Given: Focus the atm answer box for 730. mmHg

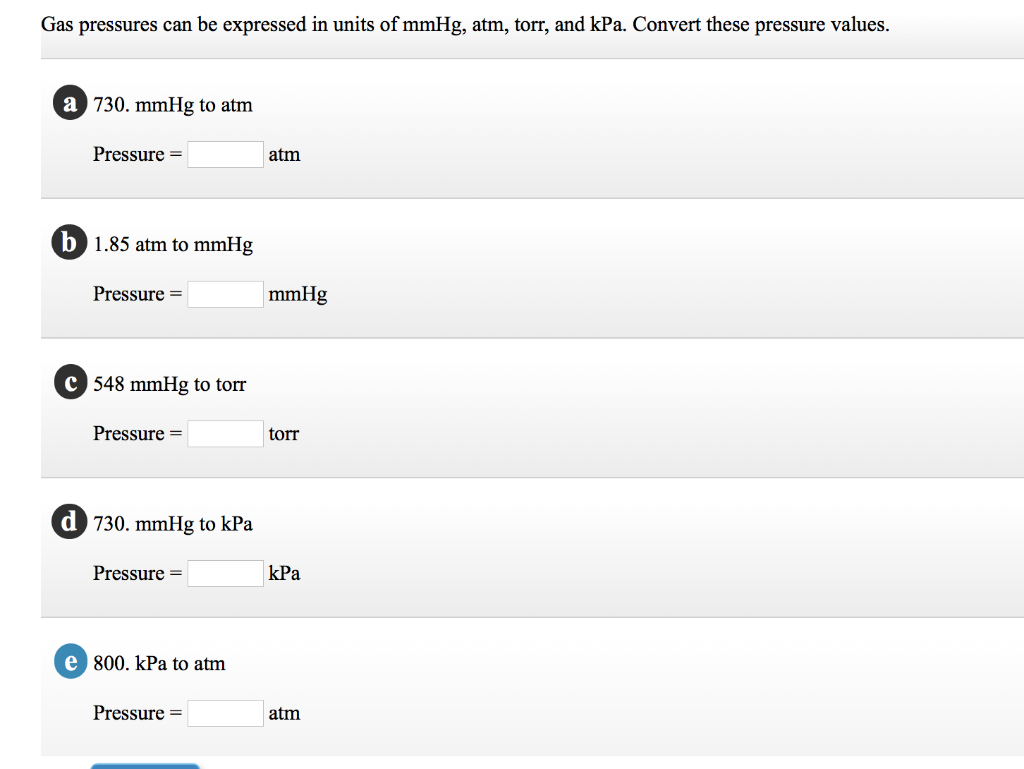Looking at the screenshot, I should pos(225,155).
